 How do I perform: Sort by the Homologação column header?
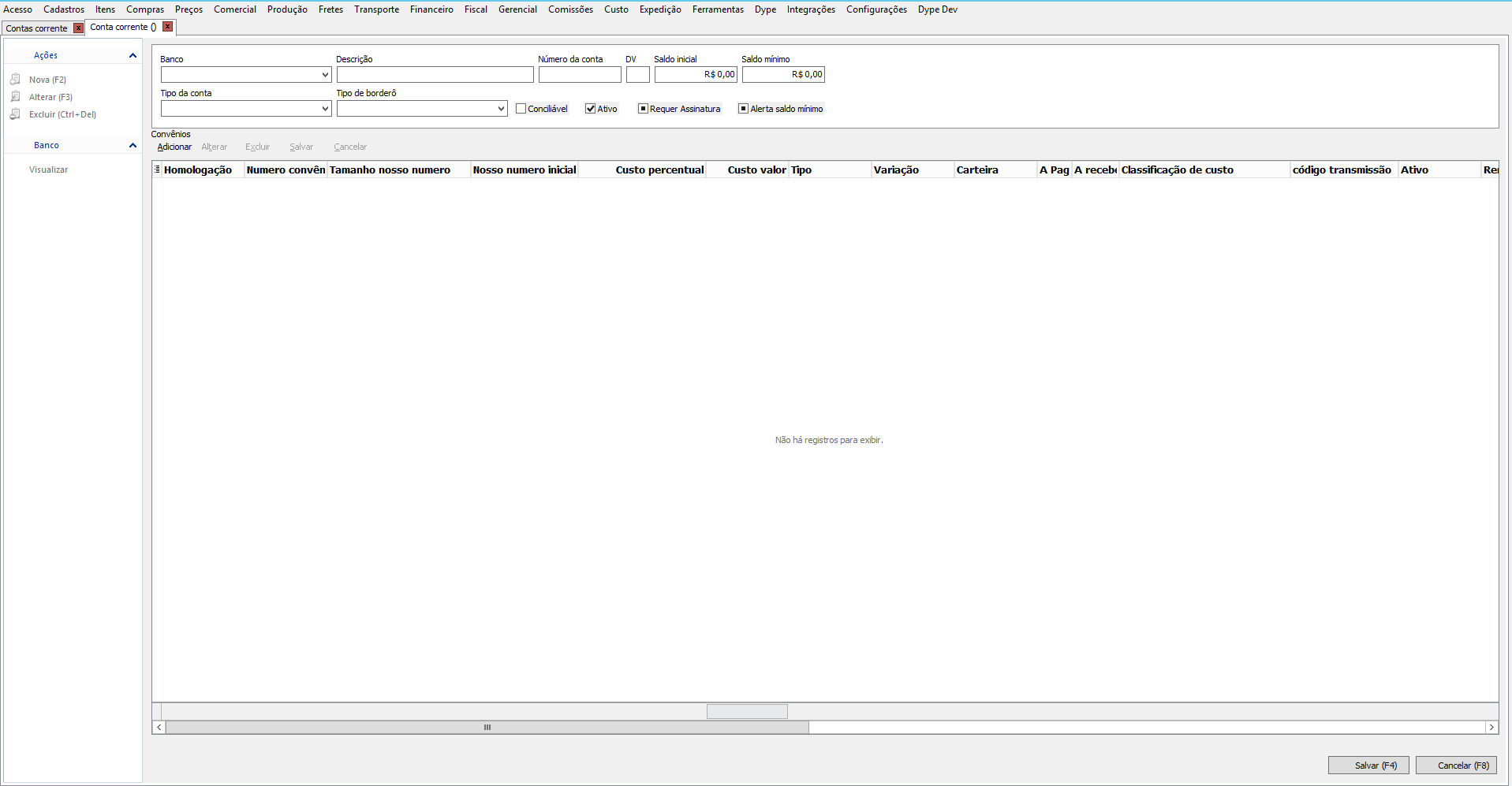tap(203, 169)
